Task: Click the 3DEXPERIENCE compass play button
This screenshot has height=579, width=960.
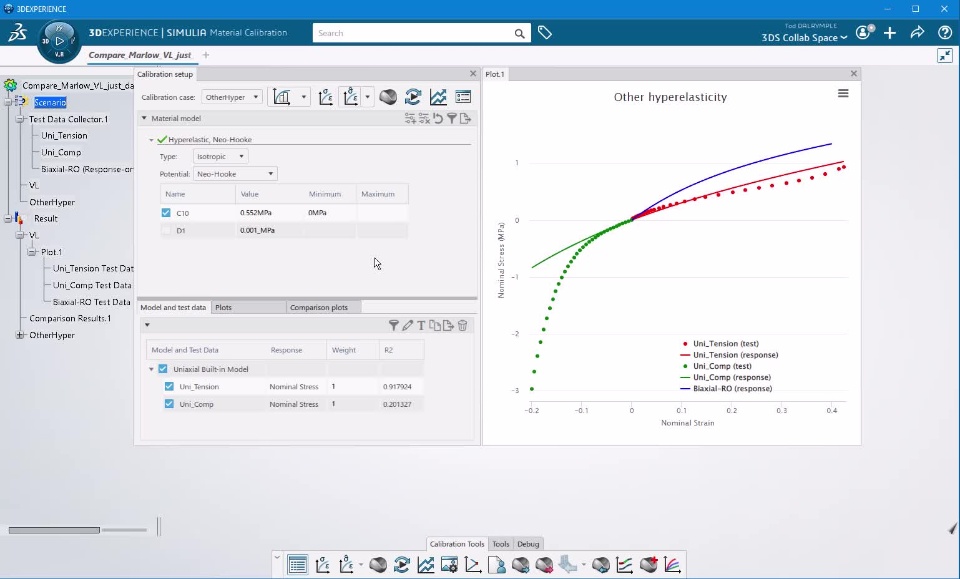Action: click(x=59, y=41)
